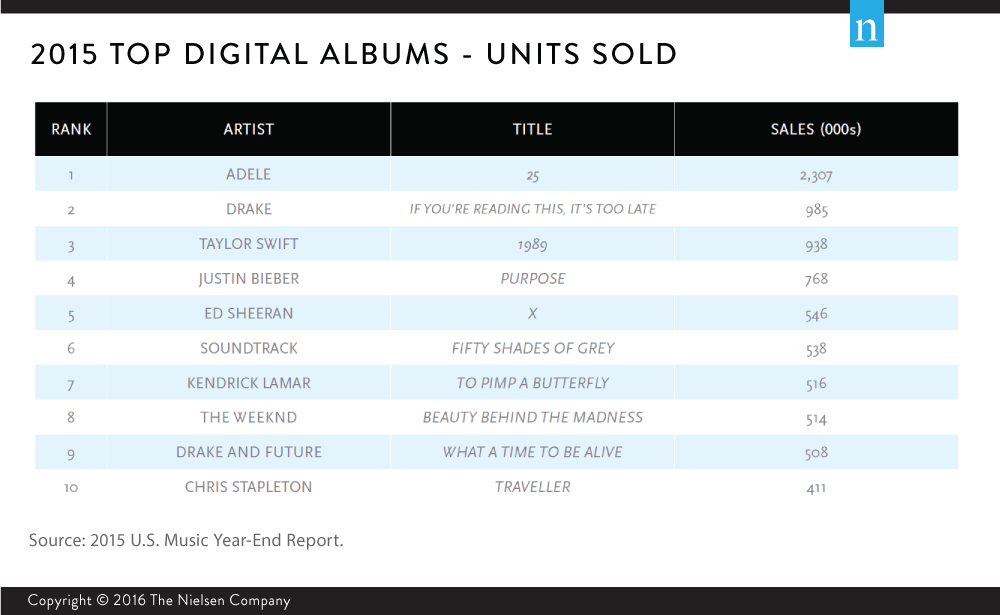Select the ARTIST column header
The width and height of the screenshot is (1000, 615).
(x=249, y=129)
